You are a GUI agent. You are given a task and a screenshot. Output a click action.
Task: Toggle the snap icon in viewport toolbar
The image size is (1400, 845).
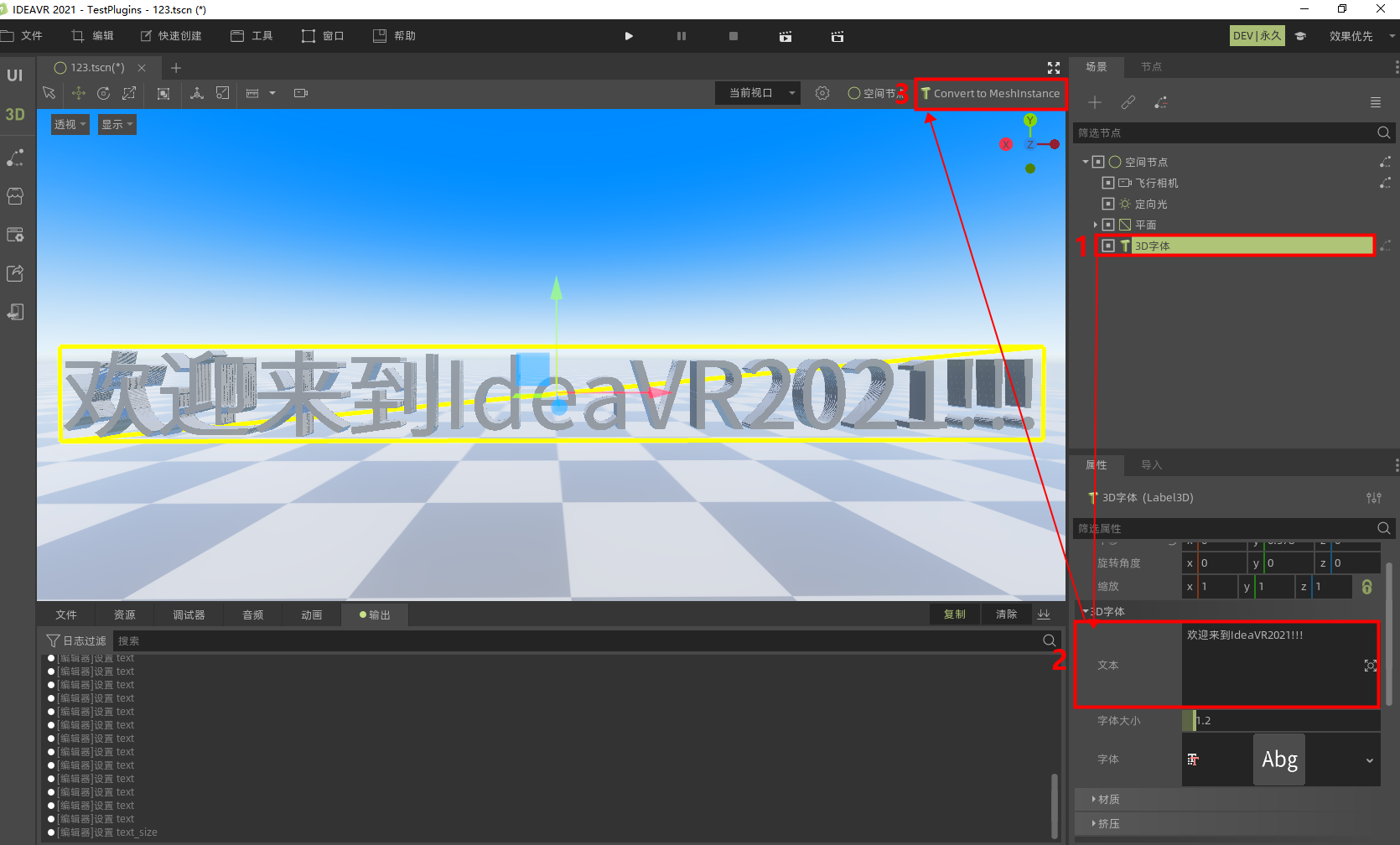pyautogui.click(x=222, y=93)
